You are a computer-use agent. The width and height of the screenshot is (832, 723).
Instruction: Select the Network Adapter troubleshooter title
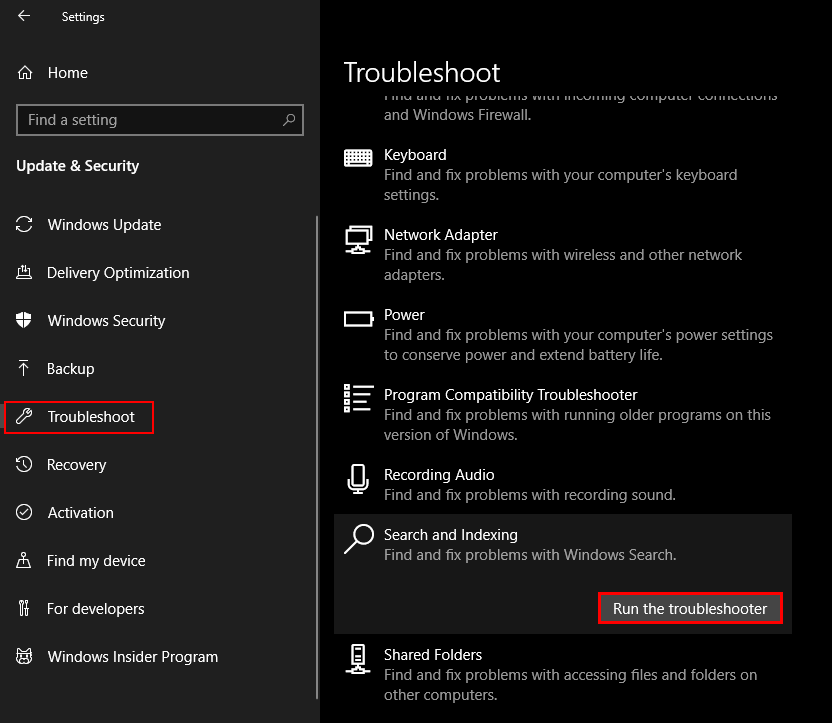(x=440, y=235)
